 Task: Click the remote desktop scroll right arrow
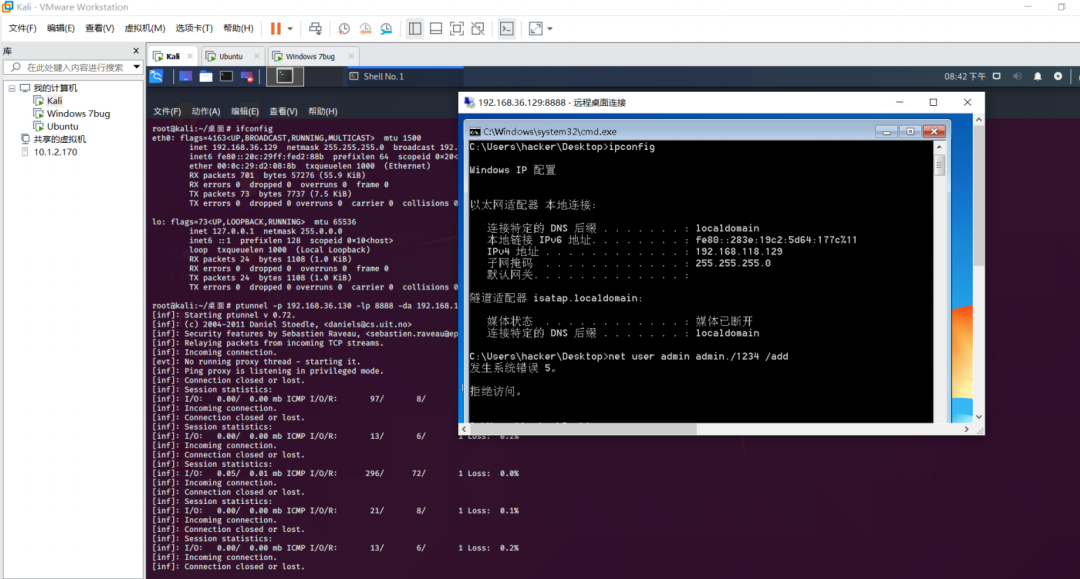[966, 429]
